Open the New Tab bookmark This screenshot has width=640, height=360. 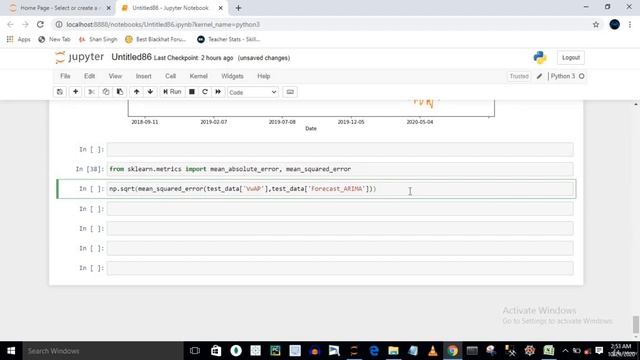[x=55, y=39]
